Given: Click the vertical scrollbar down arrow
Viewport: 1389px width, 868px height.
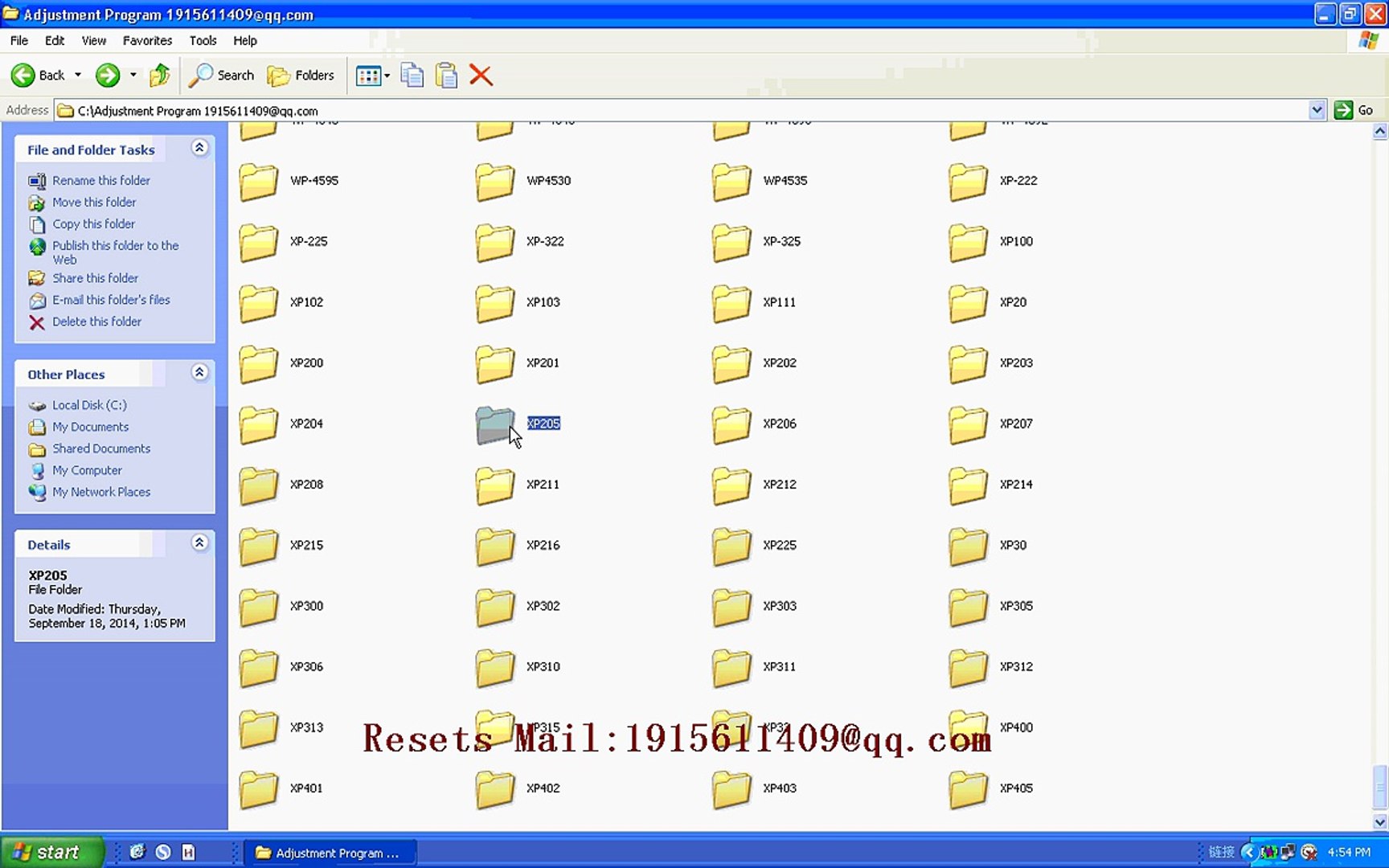Looking at the screenshot, I should point(1379,821).
